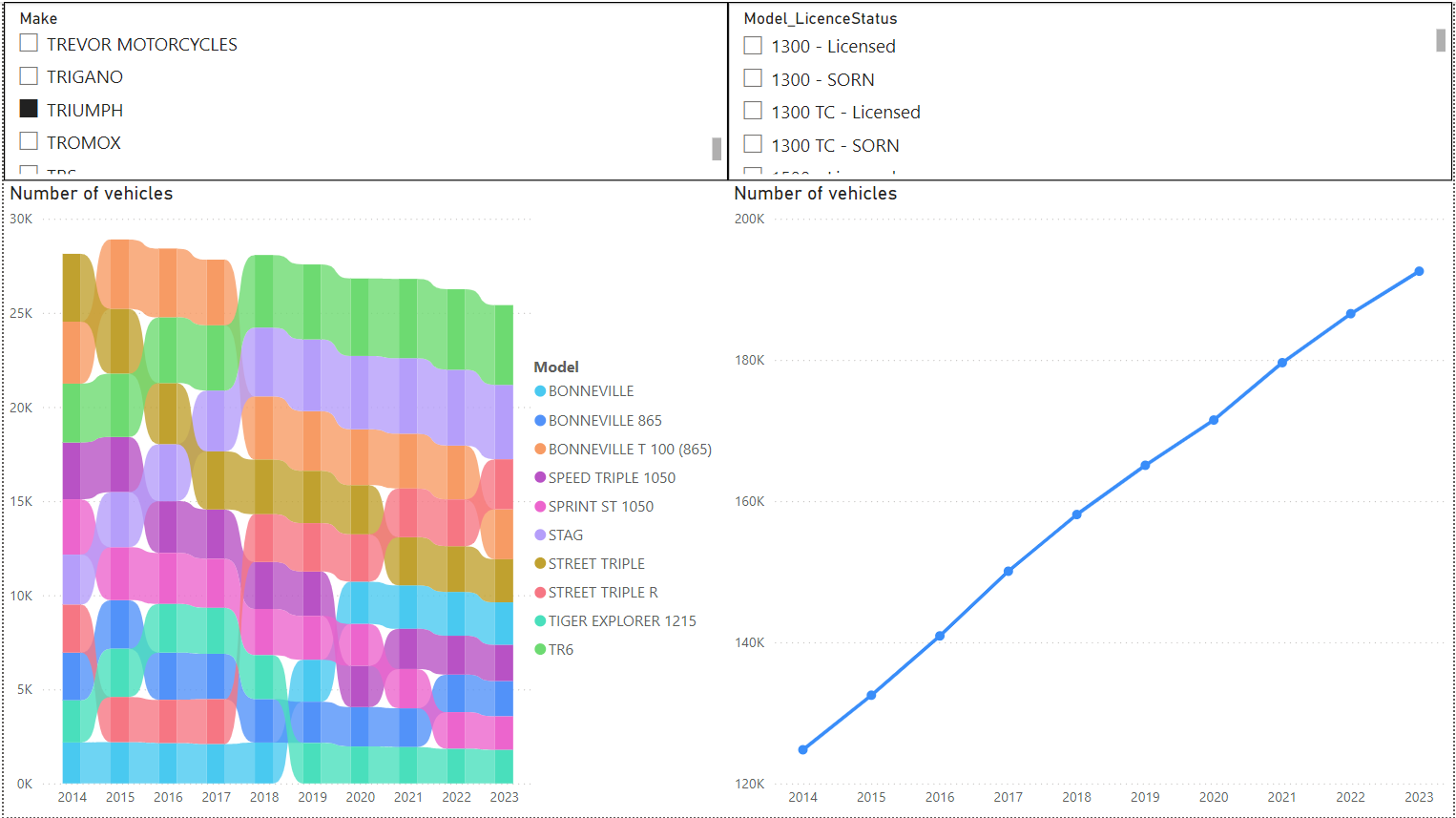The width and height of the screenshot is (1456, 818).
Task: Click the 2023 label on ribbon chart axis
Action: coord(504,797)
